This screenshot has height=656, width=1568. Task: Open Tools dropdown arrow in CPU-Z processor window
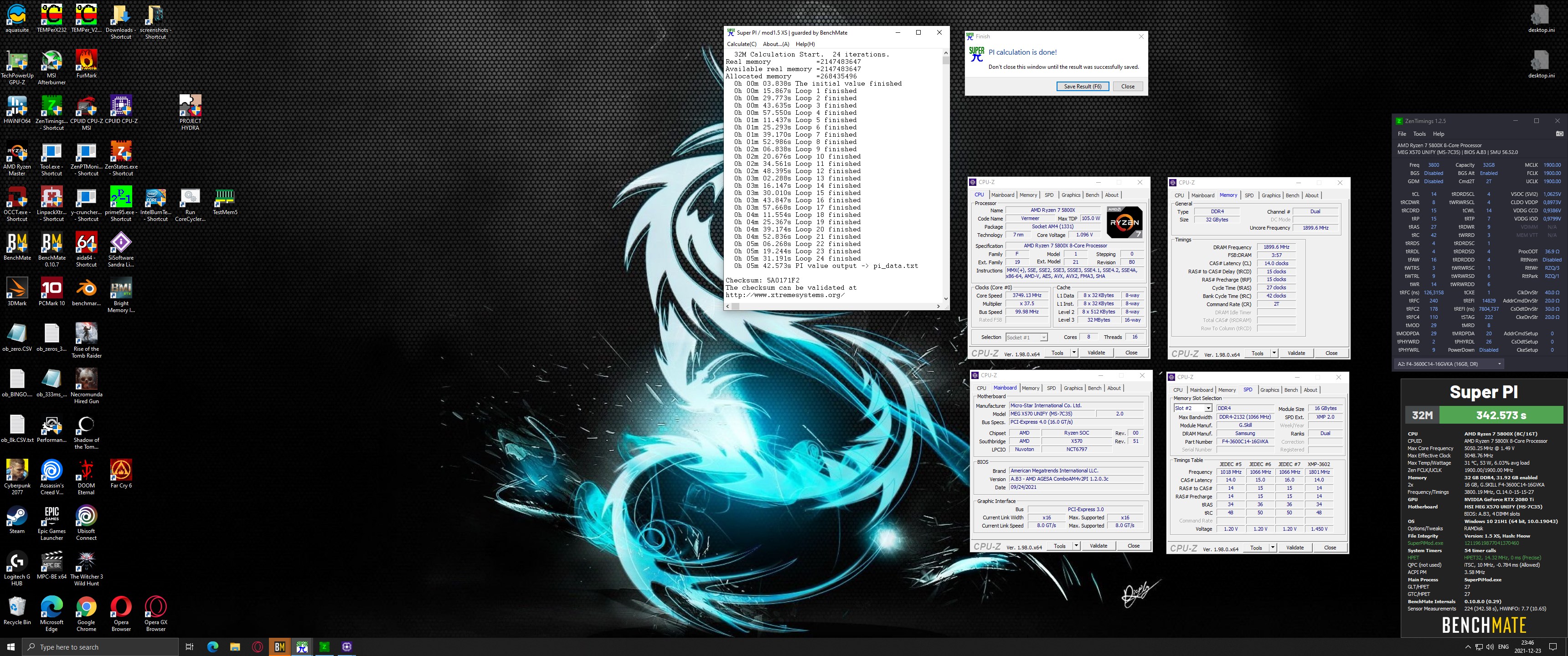coord(1074,353)
